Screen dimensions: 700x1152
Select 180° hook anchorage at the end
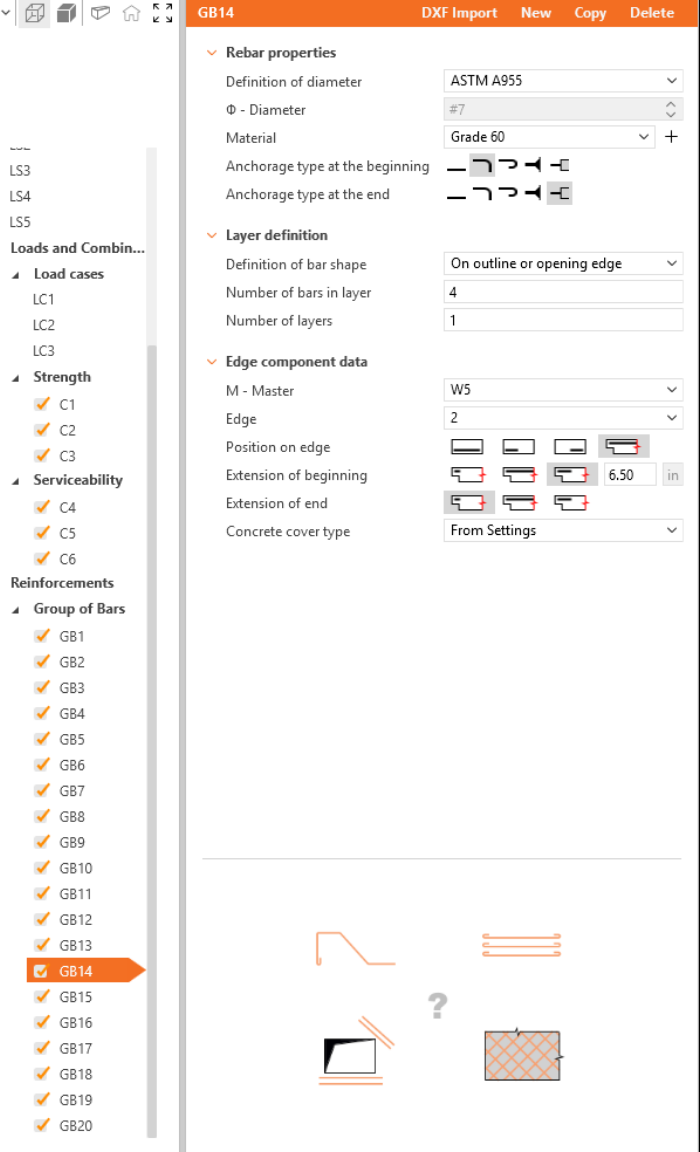508,194
